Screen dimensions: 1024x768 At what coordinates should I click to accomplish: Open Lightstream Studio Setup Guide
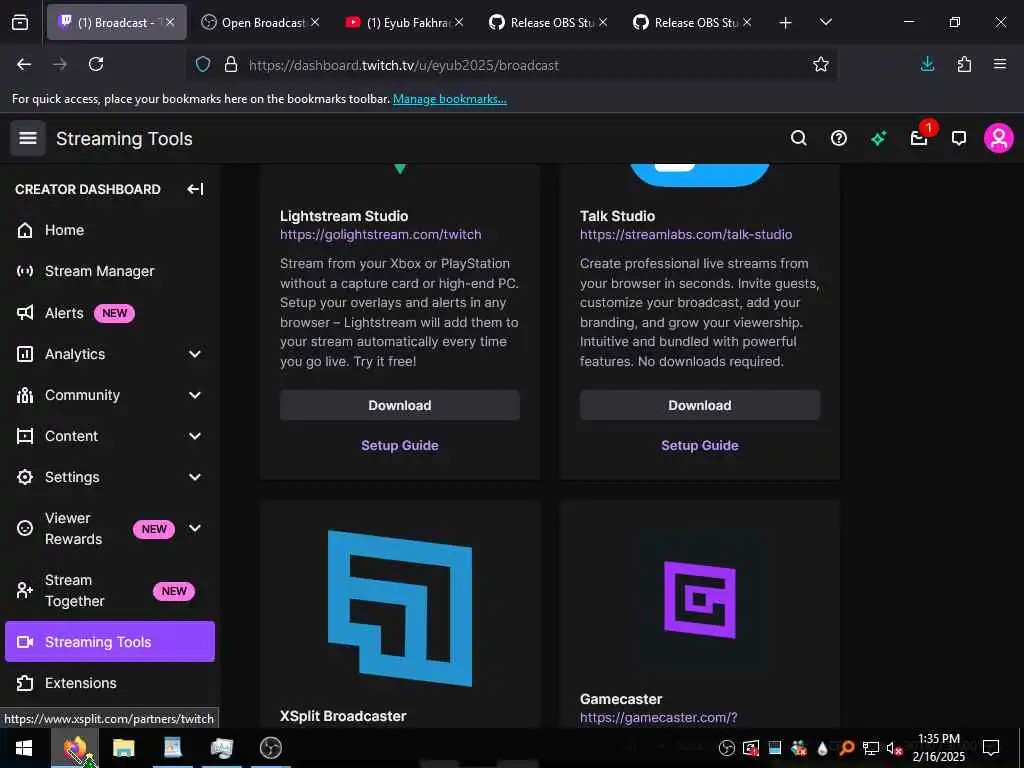(x=400, y=445)
